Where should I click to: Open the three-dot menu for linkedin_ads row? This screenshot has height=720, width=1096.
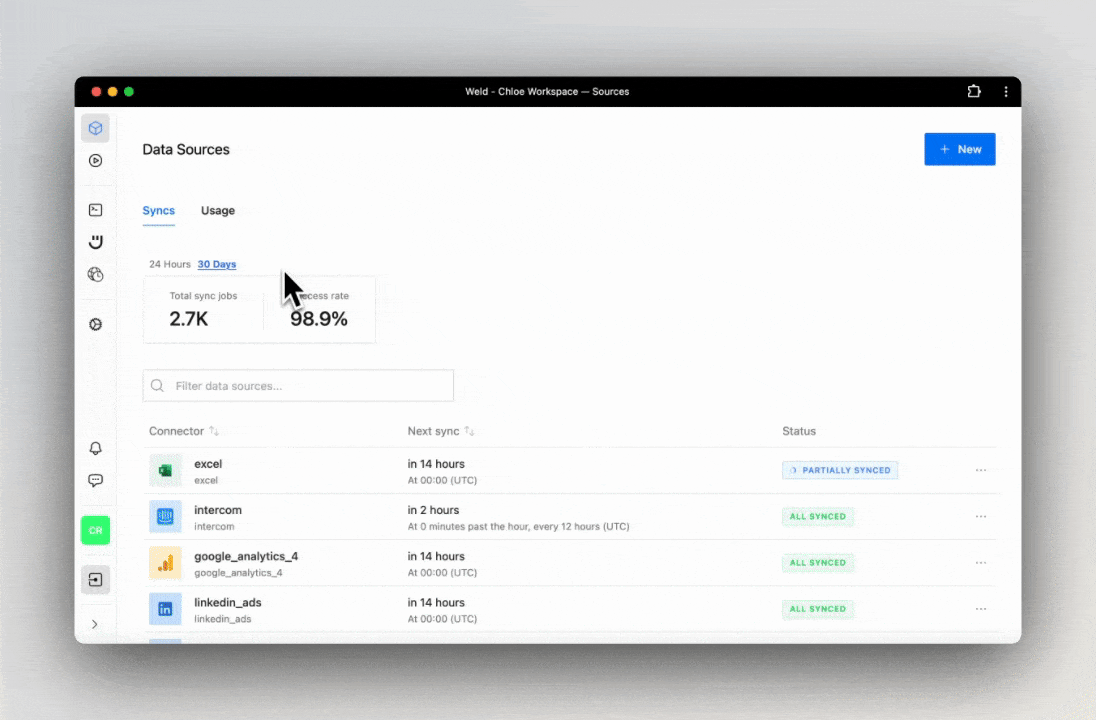(980, 608)
